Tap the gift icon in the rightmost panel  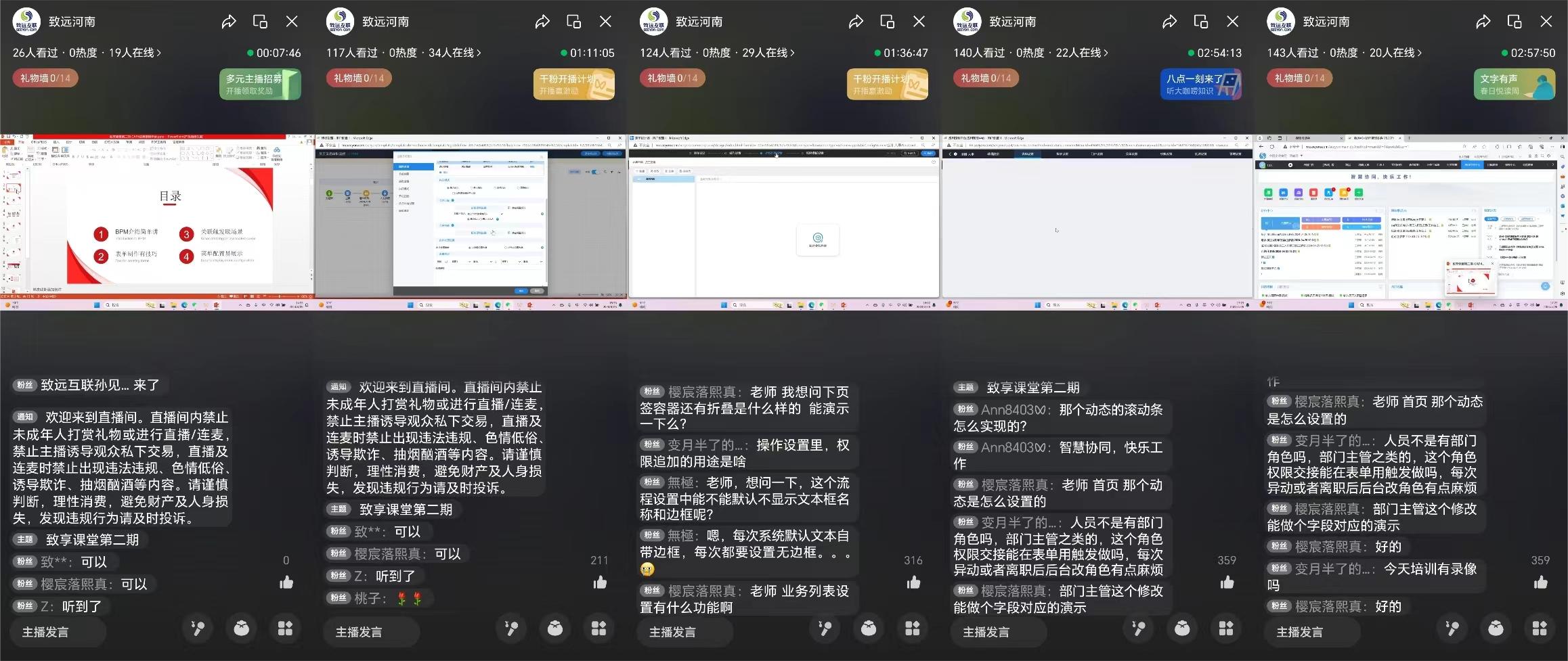click(x=1496, y=629)
